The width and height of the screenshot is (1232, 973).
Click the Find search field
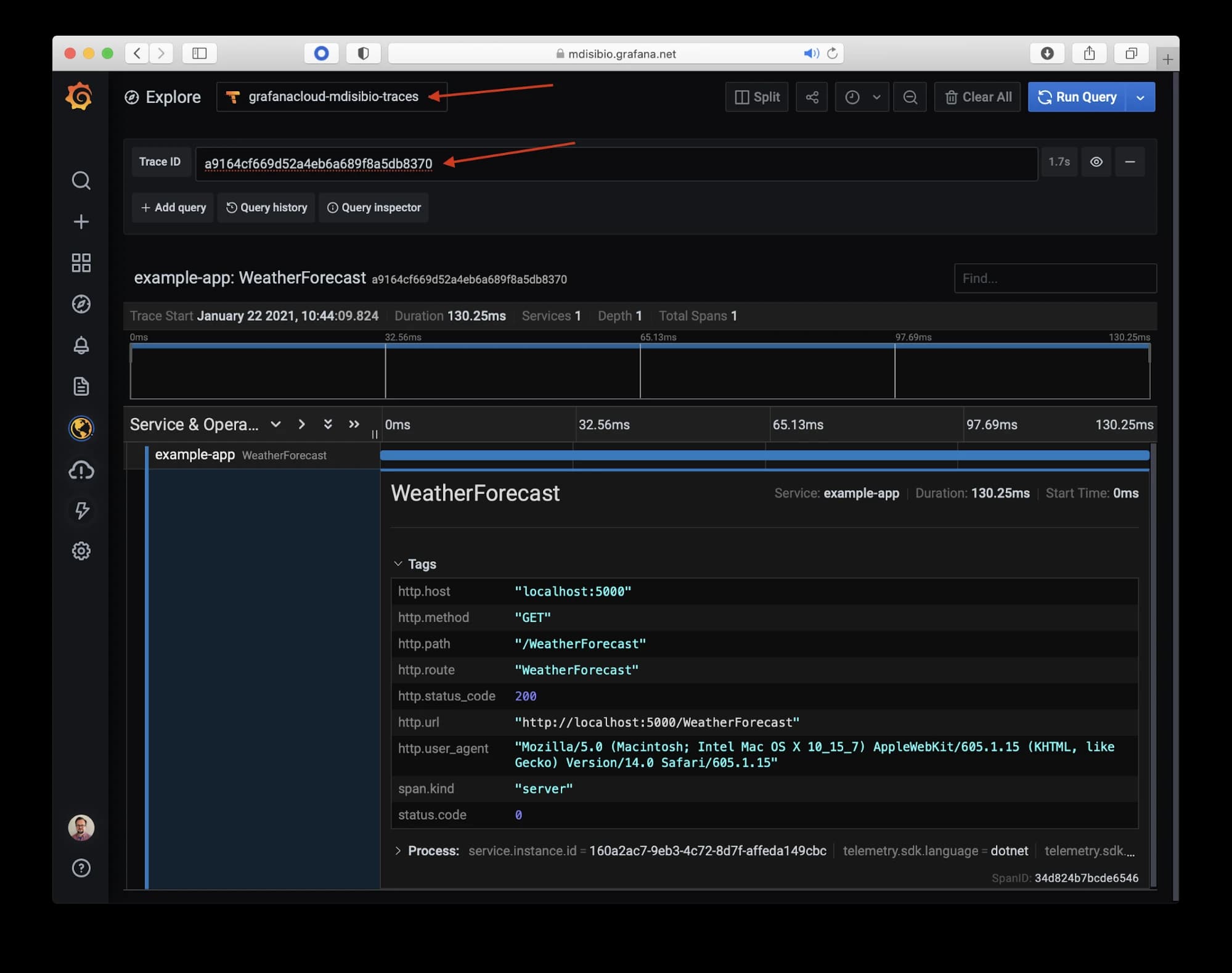[x=1055, y=278]
